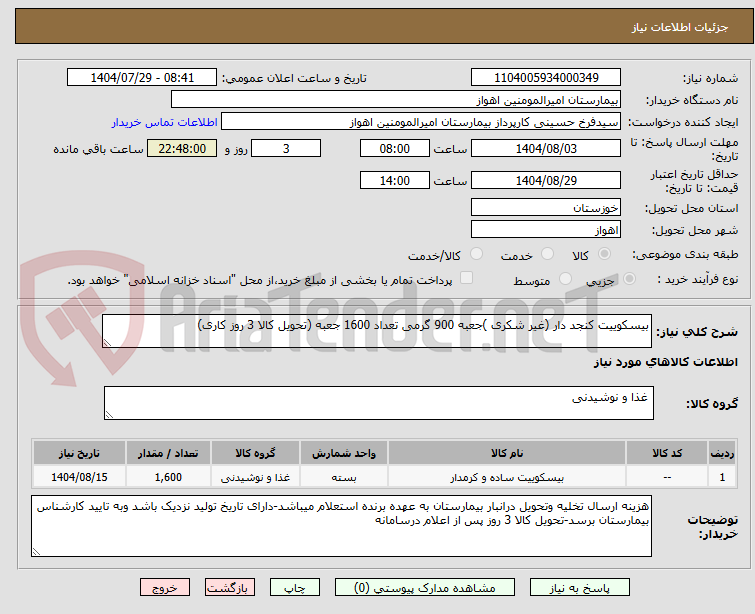Click the ردیف column header

point(722,453)
